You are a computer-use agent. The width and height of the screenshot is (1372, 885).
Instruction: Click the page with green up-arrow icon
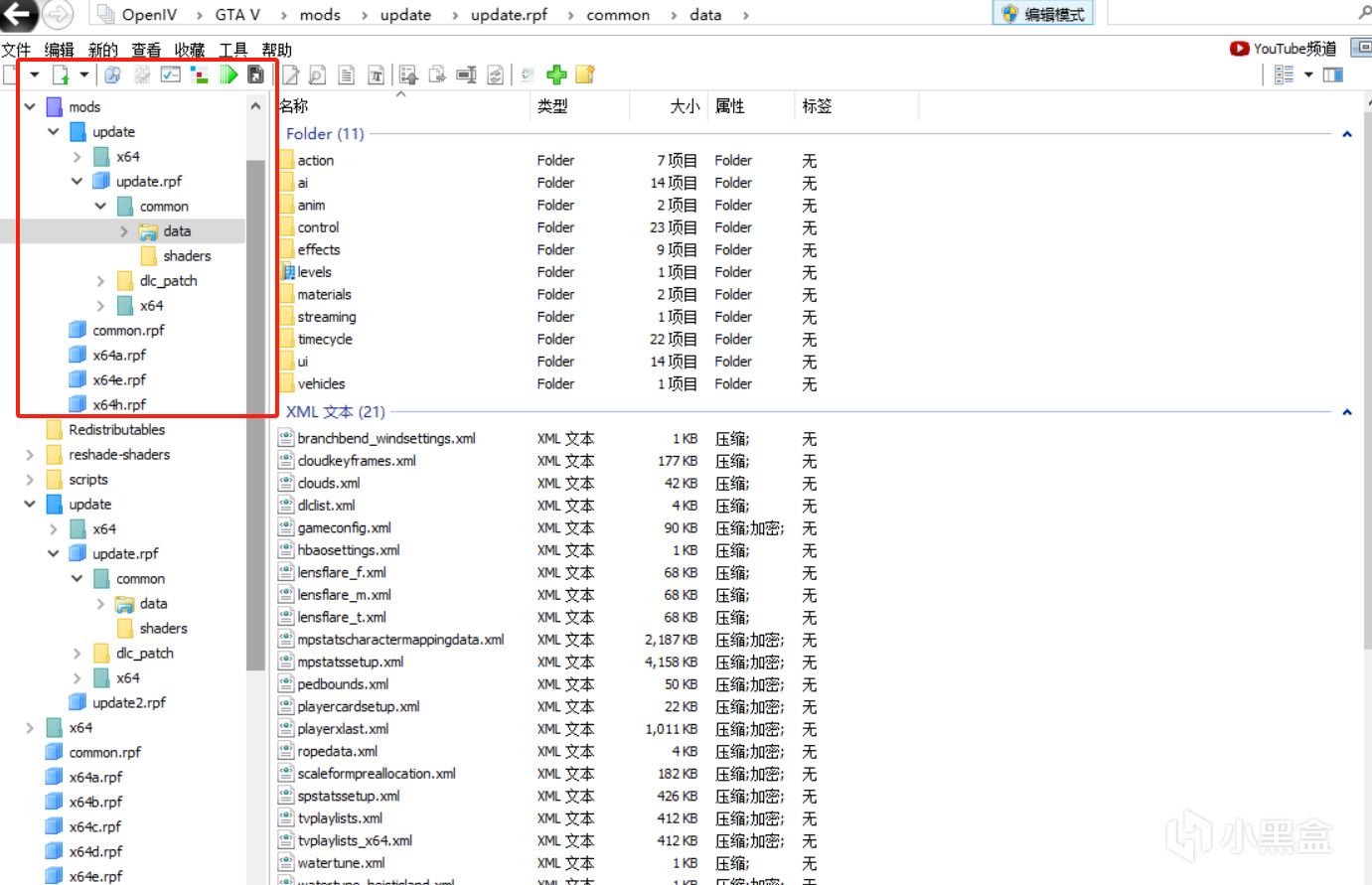tap(61, 74)
